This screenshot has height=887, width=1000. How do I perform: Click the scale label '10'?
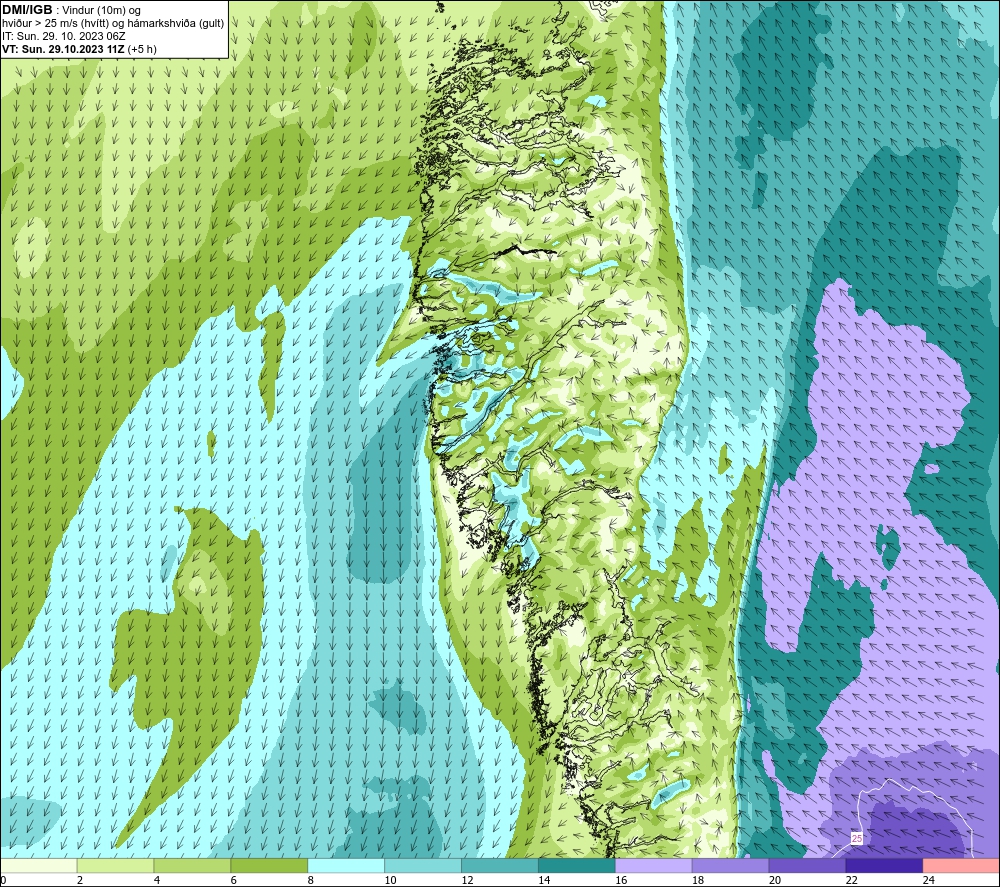pos(390,880)
